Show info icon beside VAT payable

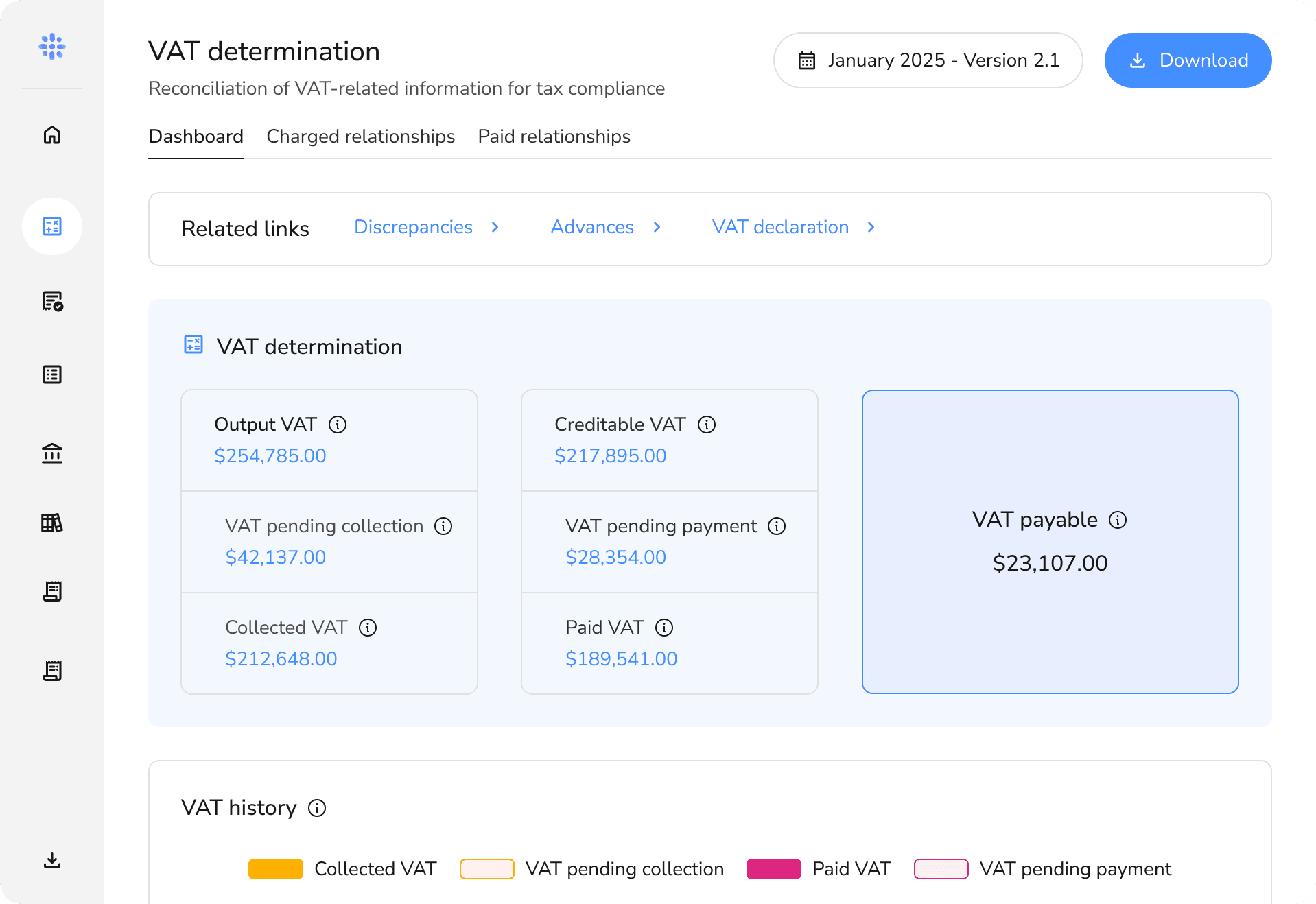[x=1118, y=520]
